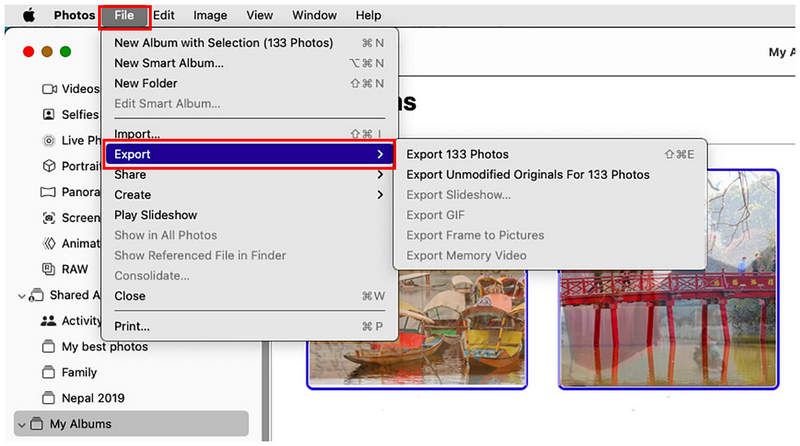Click the Live Photos sidebar icon
The height and width of the screenshot is (446, 800).
click(x=48, y=140)
